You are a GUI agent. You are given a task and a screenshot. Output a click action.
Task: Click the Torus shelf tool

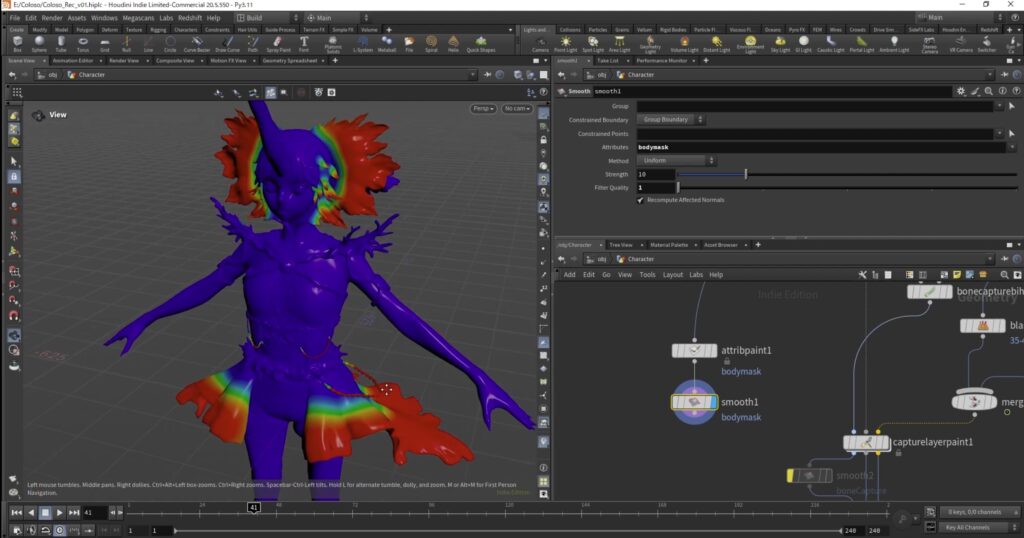81,43
